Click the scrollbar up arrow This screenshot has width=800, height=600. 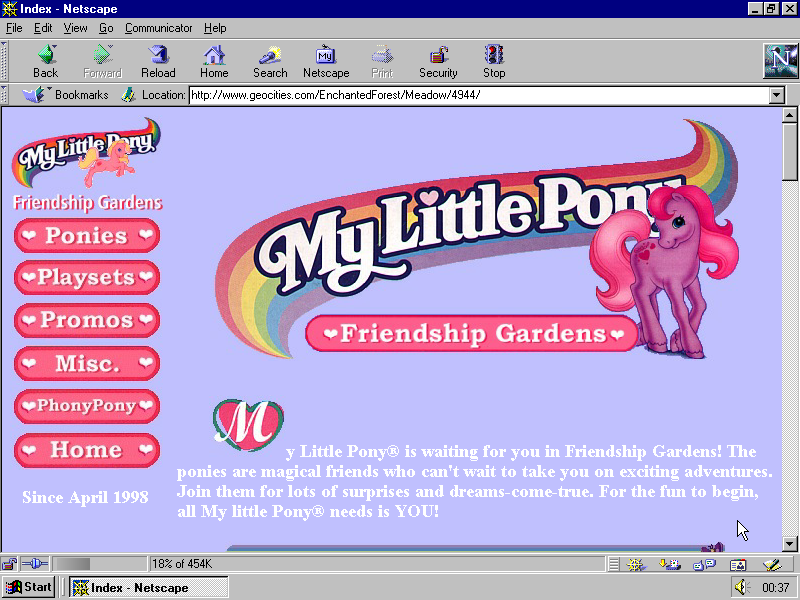click(x=789, y=115)
